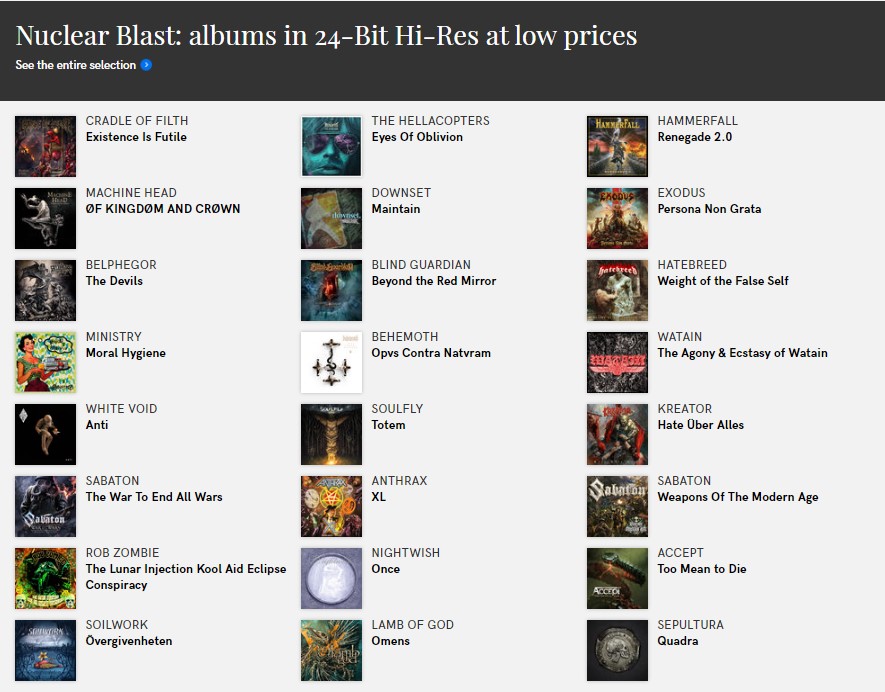885x692 pixels.
Task: Click the Hammerfall Renegade 2.0 cover image
Action: click(x=617, y=146)
